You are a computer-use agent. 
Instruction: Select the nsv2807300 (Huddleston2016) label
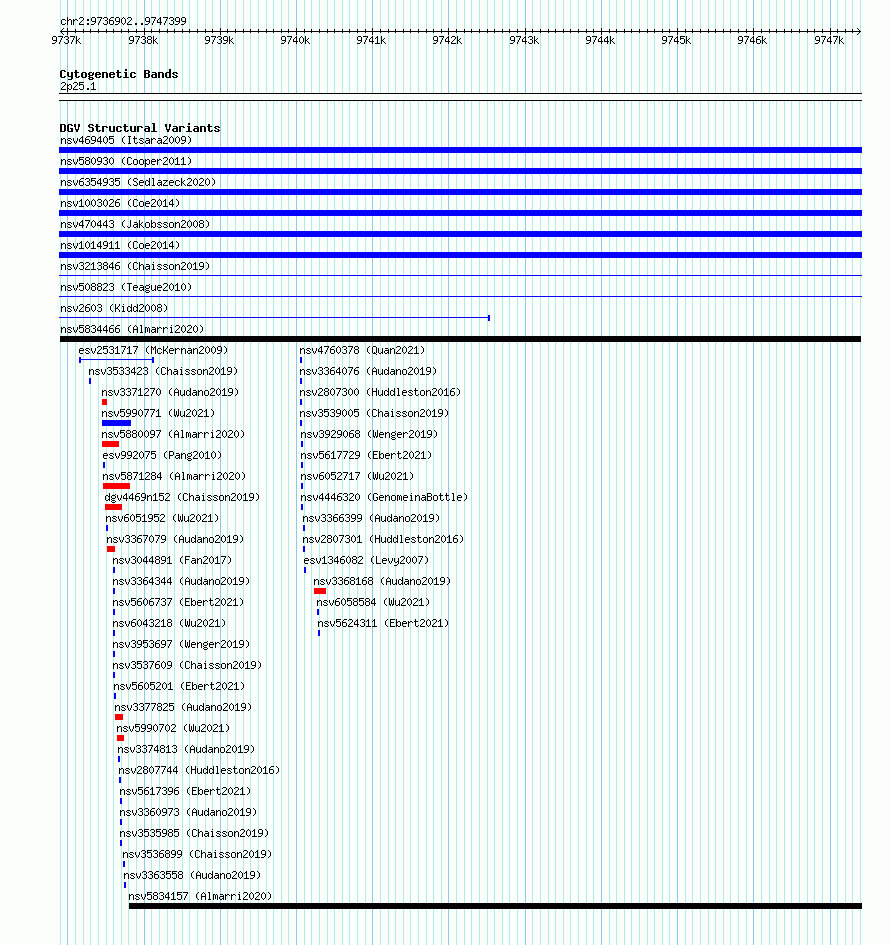point(380,393)
